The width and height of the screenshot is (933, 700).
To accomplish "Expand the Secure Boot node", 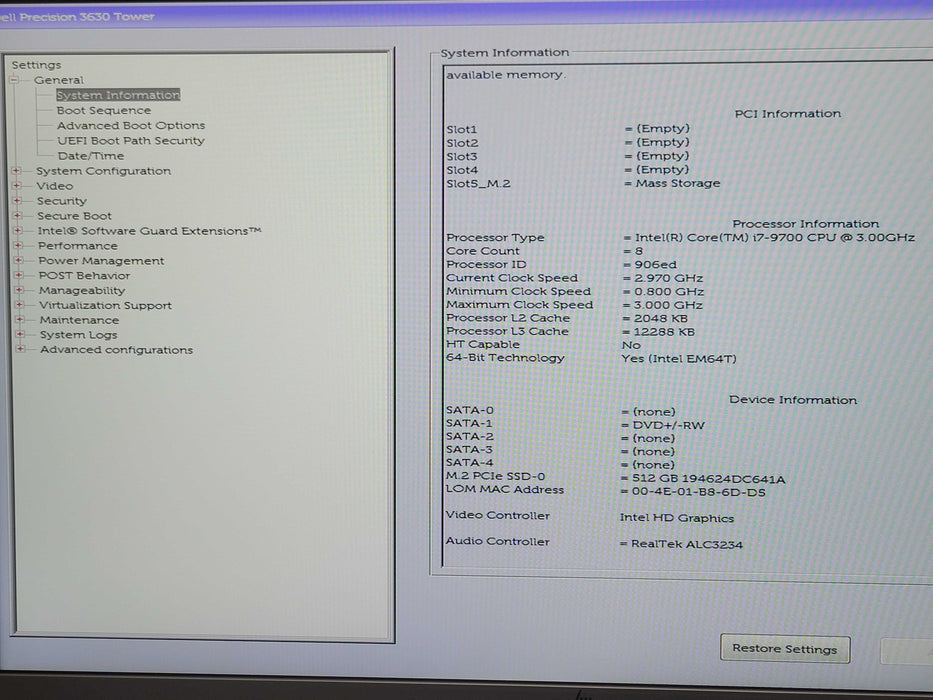I will click(x=17, y=215).
